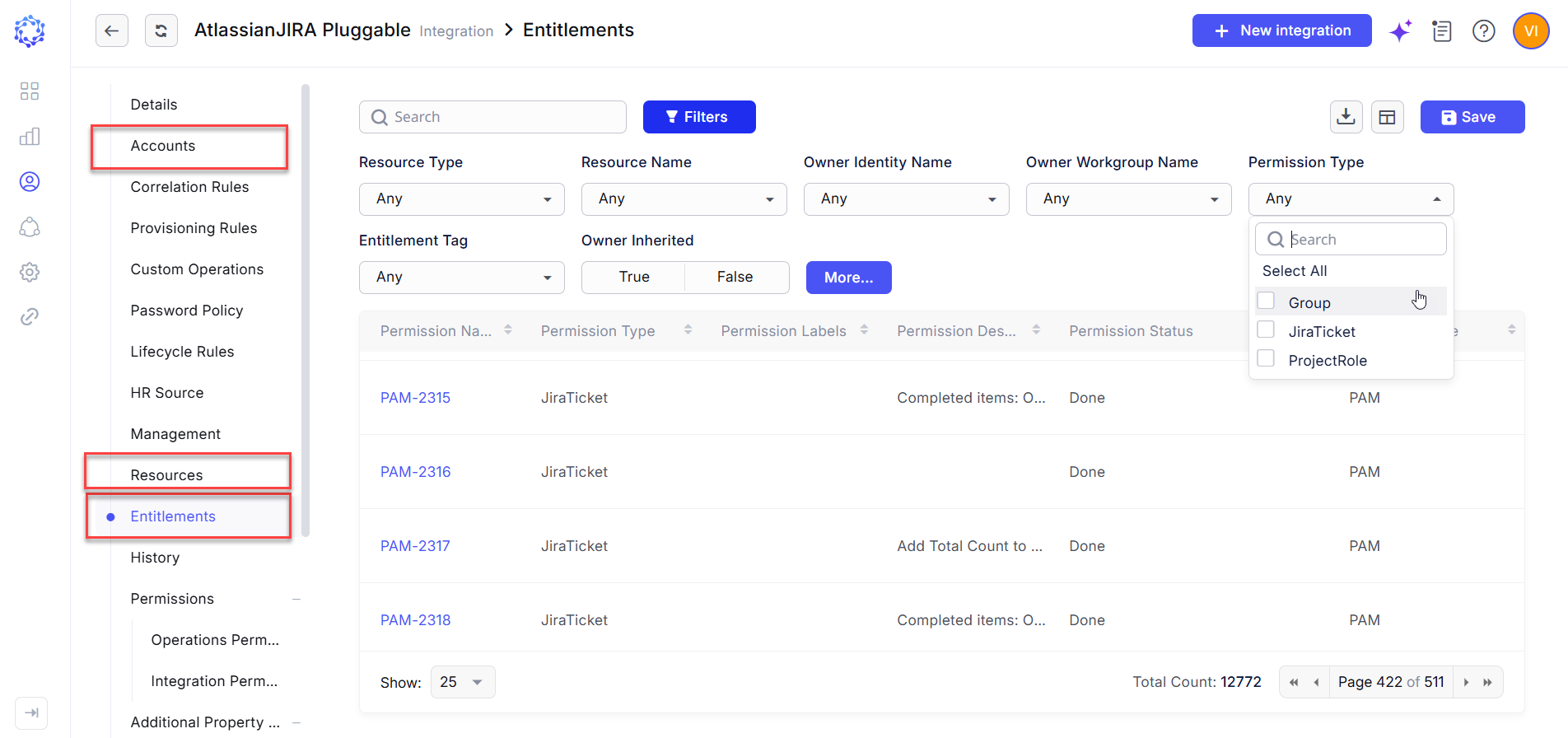This screenshot has height=738, width=1568.
Task: Set Owner Inherited to False
Action: [x=735, y=278]
